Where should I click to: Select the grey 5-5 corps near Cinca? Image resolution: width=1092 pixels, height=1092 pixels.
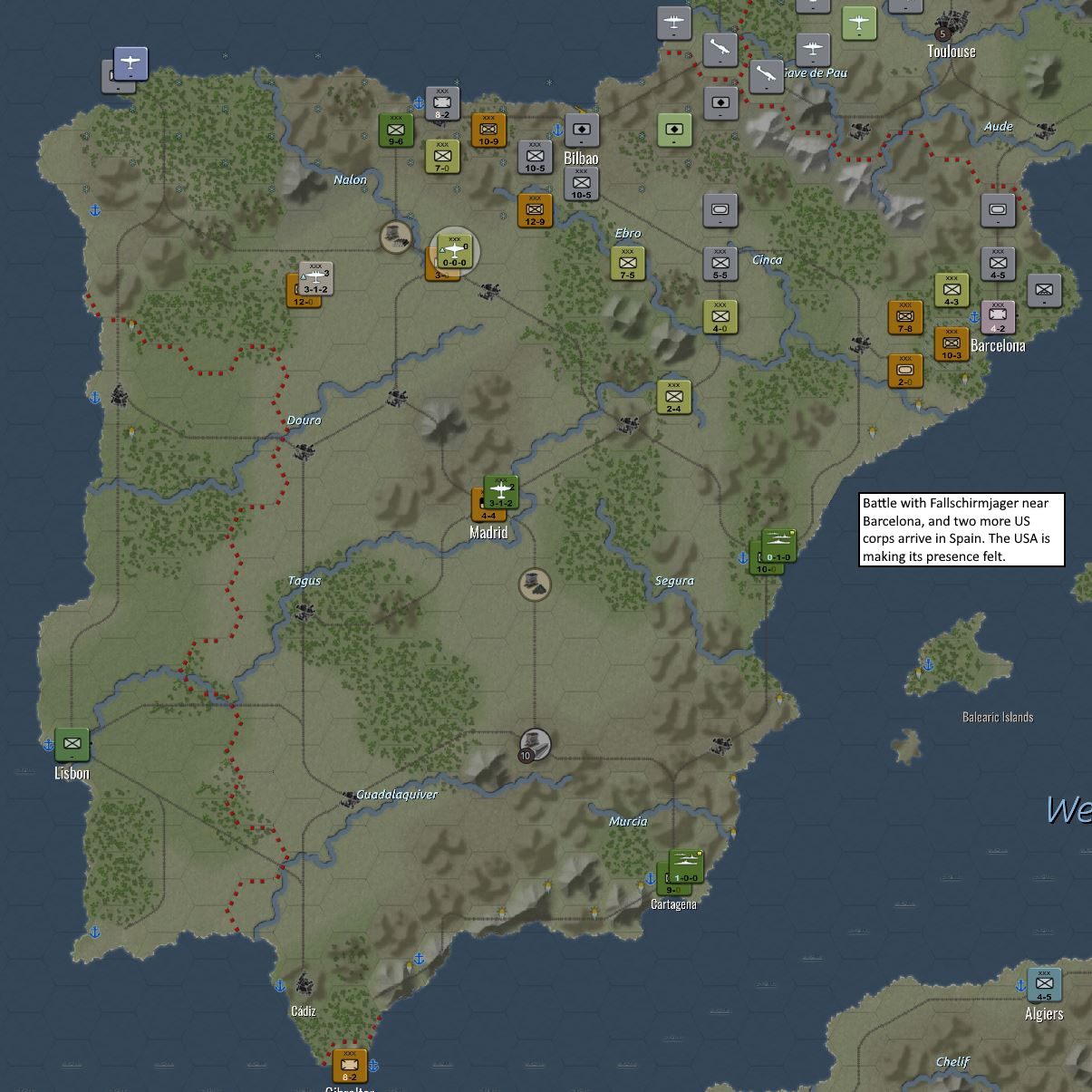(720, 263)
